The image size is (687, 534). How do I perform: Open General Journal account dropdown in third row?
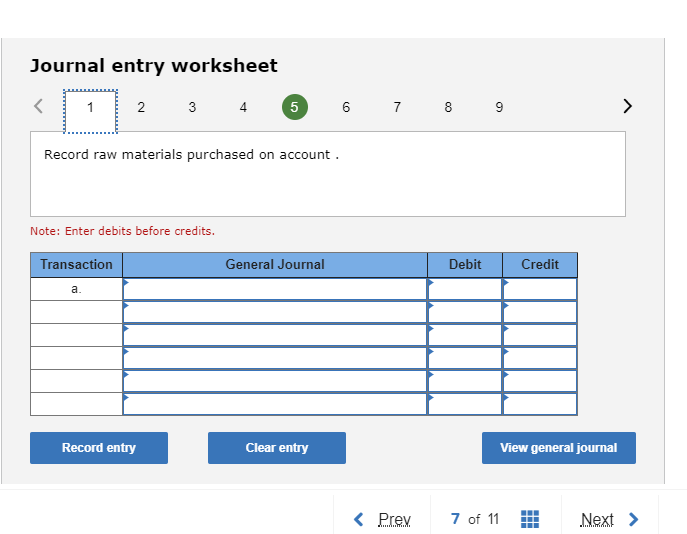pos(275,335)
